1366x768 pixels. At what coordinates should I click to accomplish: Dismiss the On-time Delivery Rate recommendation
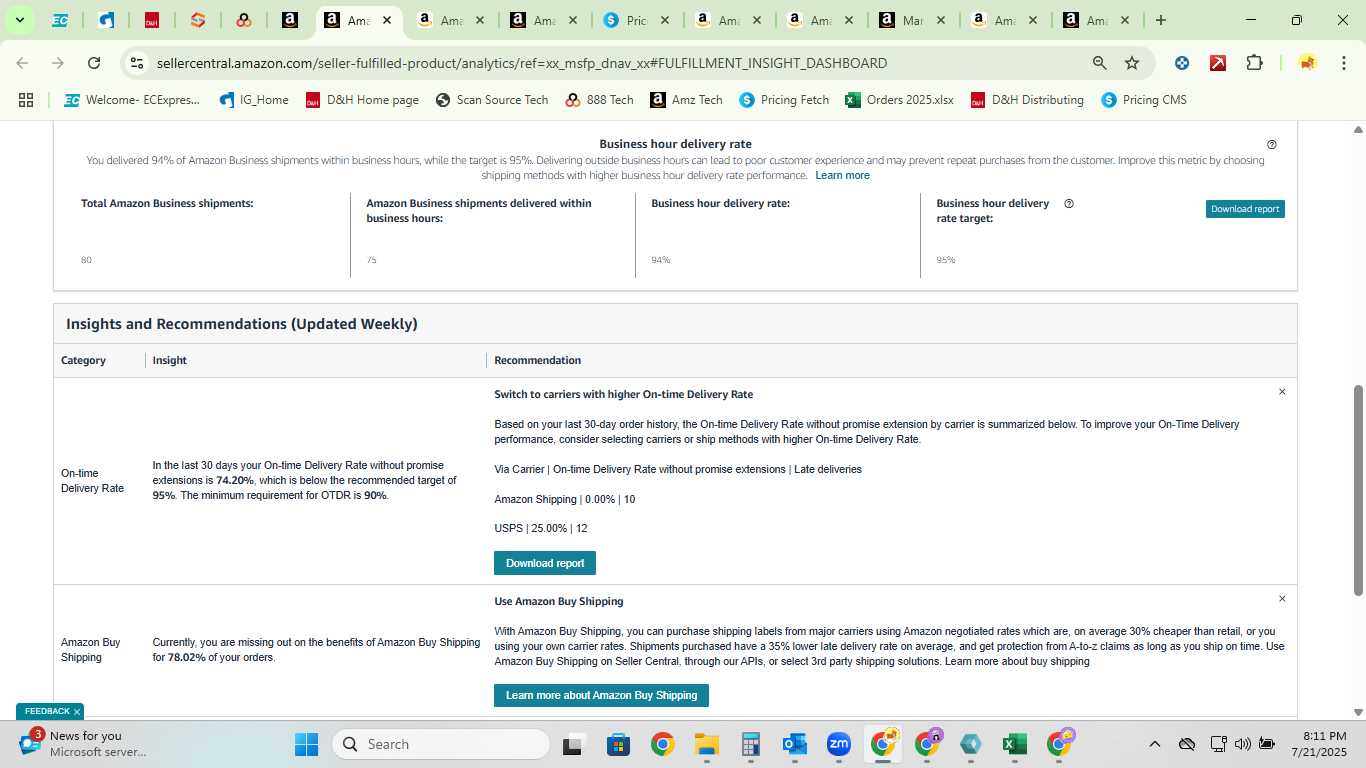coord(1282,392)
